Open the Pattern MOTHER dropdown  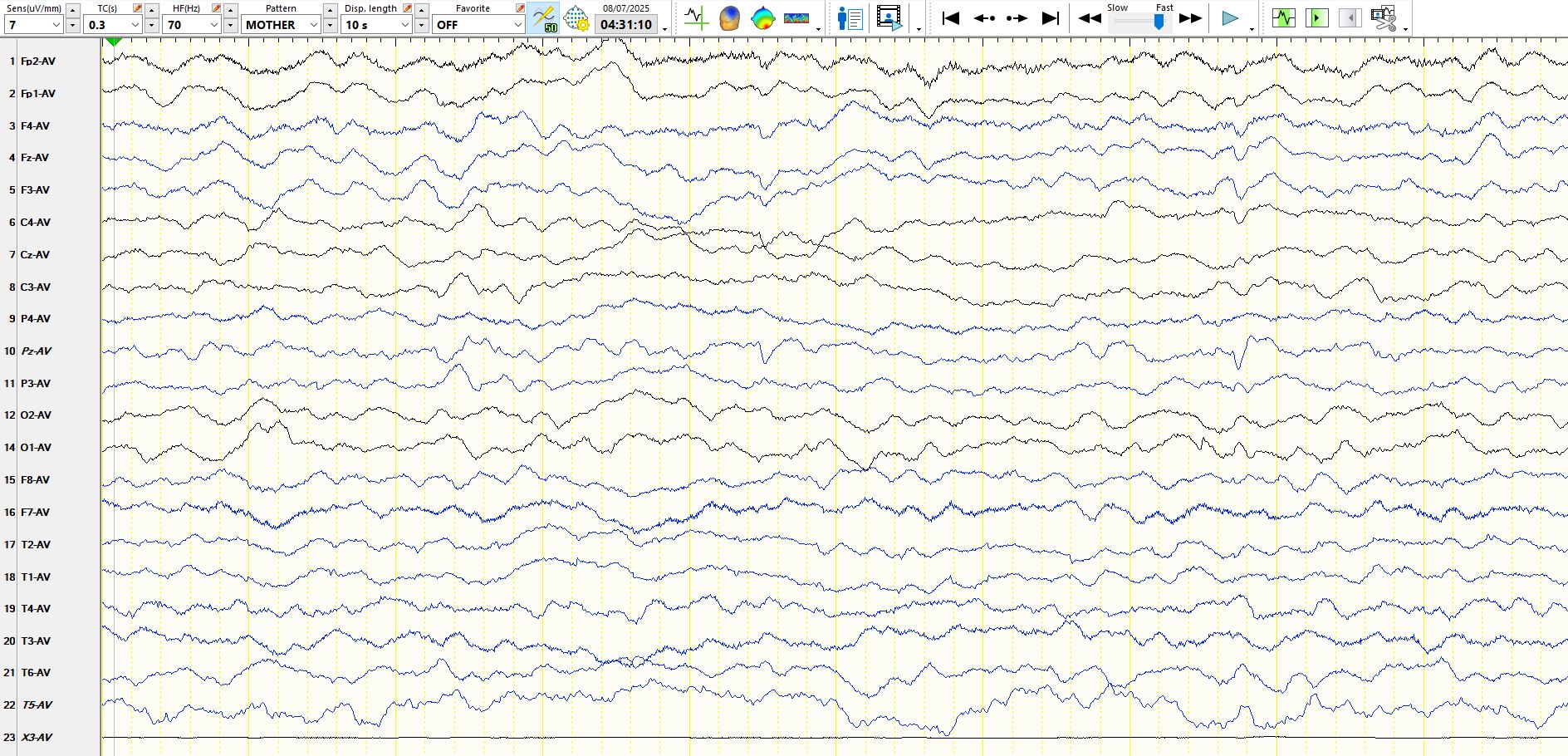coord(313,25)
